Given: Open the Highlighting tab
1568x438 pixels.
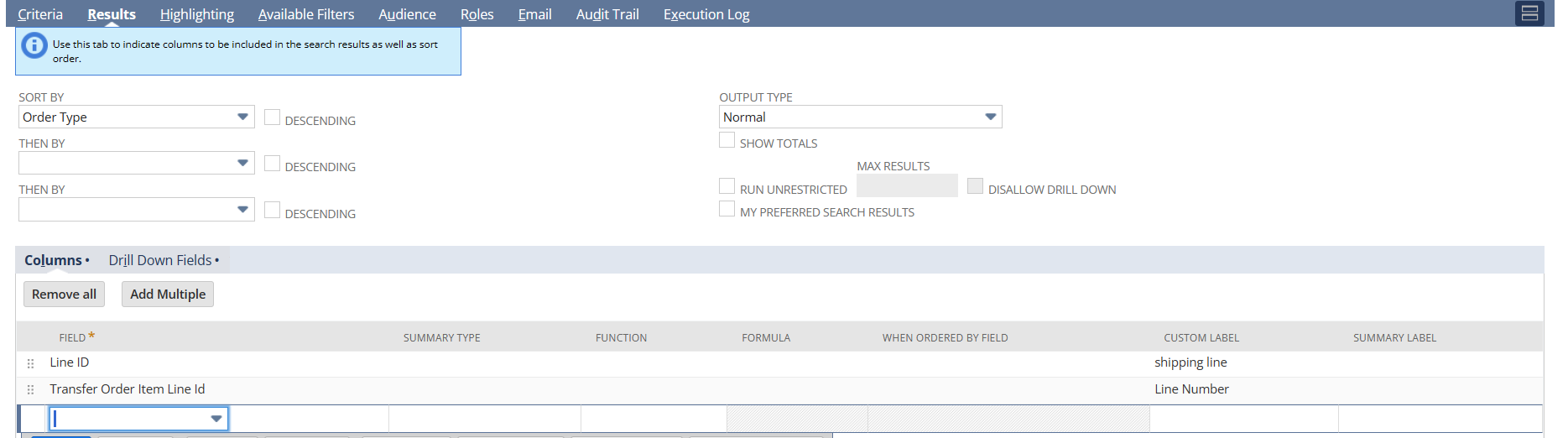Looking at the screenshot, I should click(x=197, y=14).
